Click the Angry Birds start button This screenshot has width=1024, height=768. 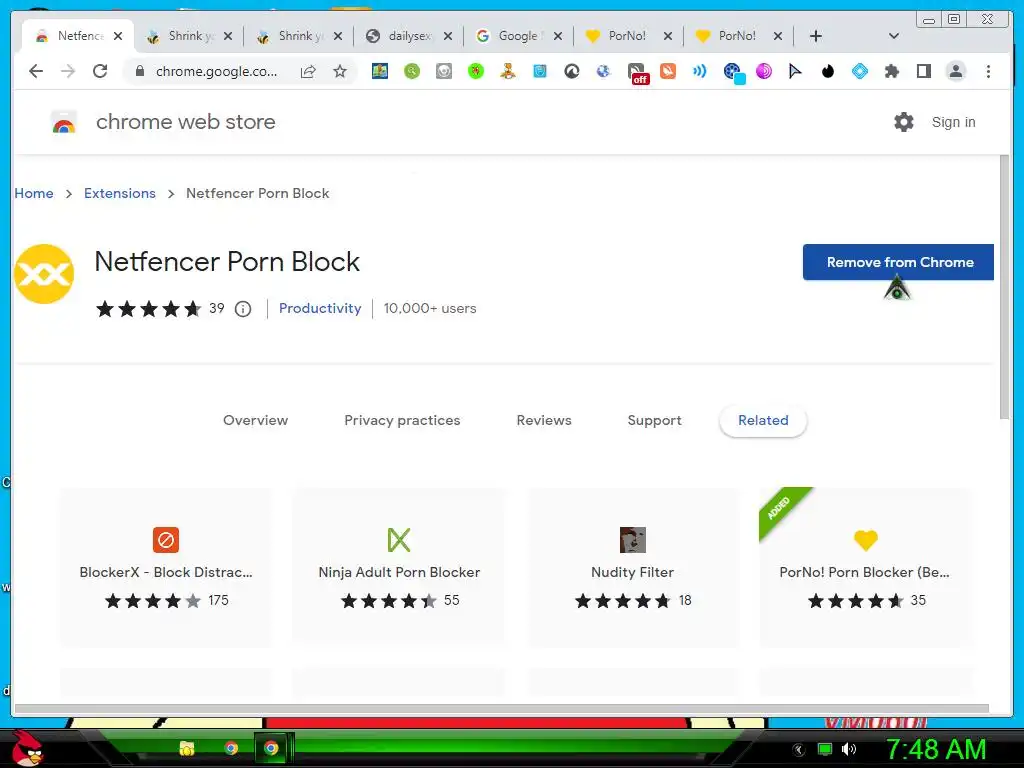pyautogui.click(x=27, y=748)
